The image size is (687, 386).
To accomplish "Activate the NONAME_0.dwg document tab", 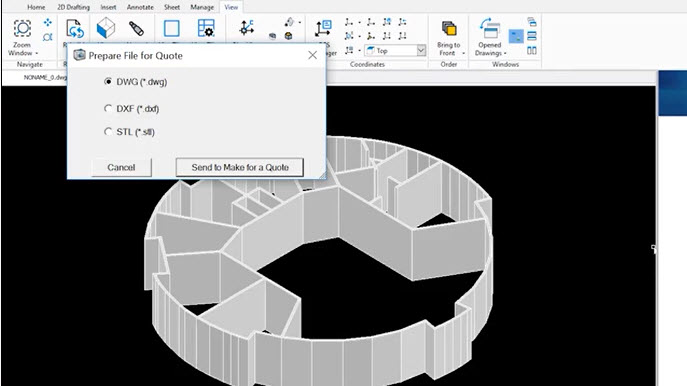I will point(45,78).
